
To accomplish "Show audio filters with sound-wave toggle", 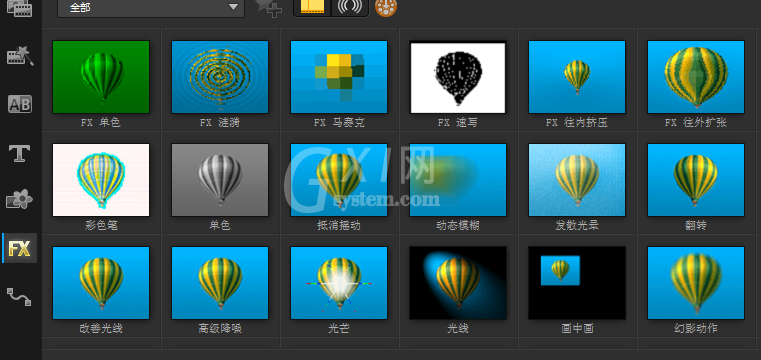I will pos(350,7).
